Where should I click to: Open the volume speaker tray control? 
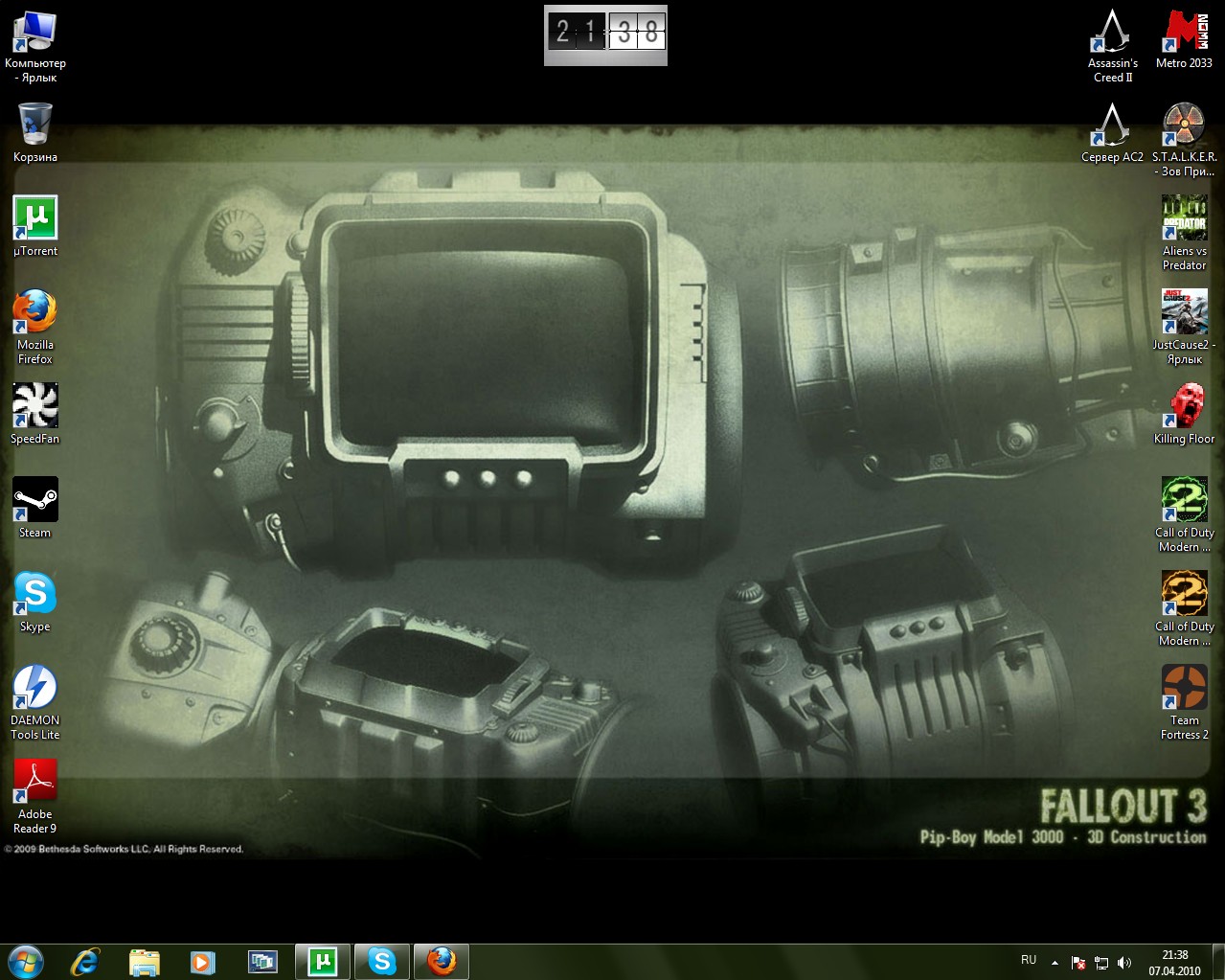coord(1124,963)
